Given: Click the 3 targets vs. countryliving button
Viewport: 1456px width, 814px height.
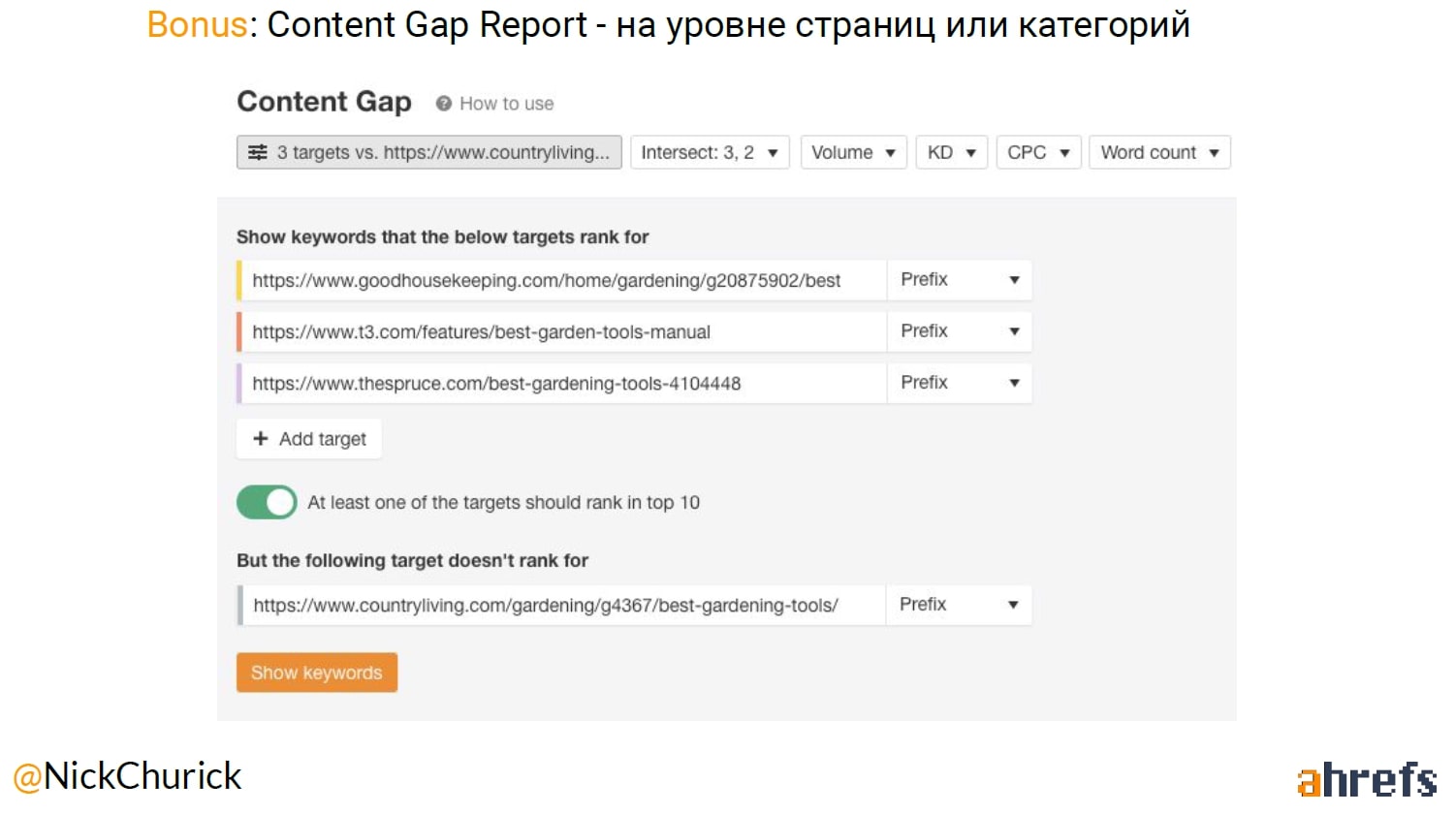Looking at the screenshot, I should pos(429,152).
